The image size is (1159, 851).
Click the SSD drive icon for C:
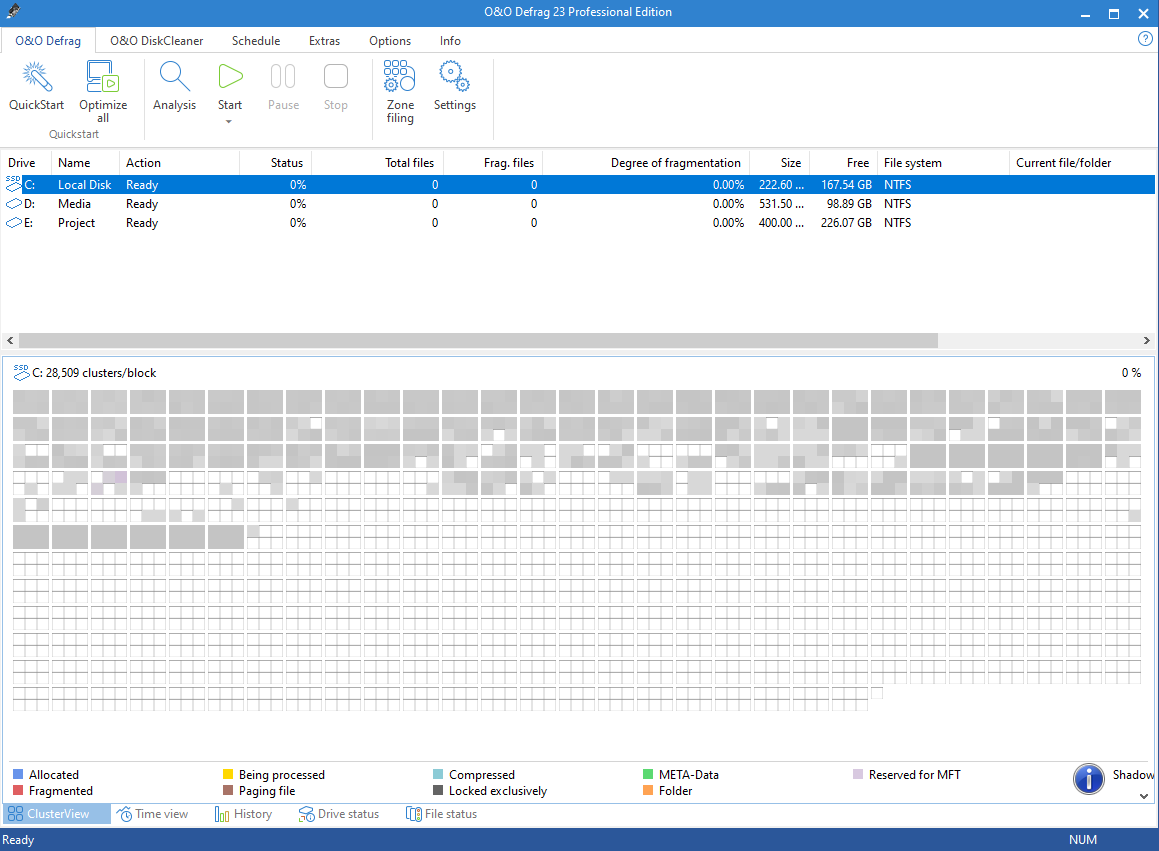click(x=14, y=184)
